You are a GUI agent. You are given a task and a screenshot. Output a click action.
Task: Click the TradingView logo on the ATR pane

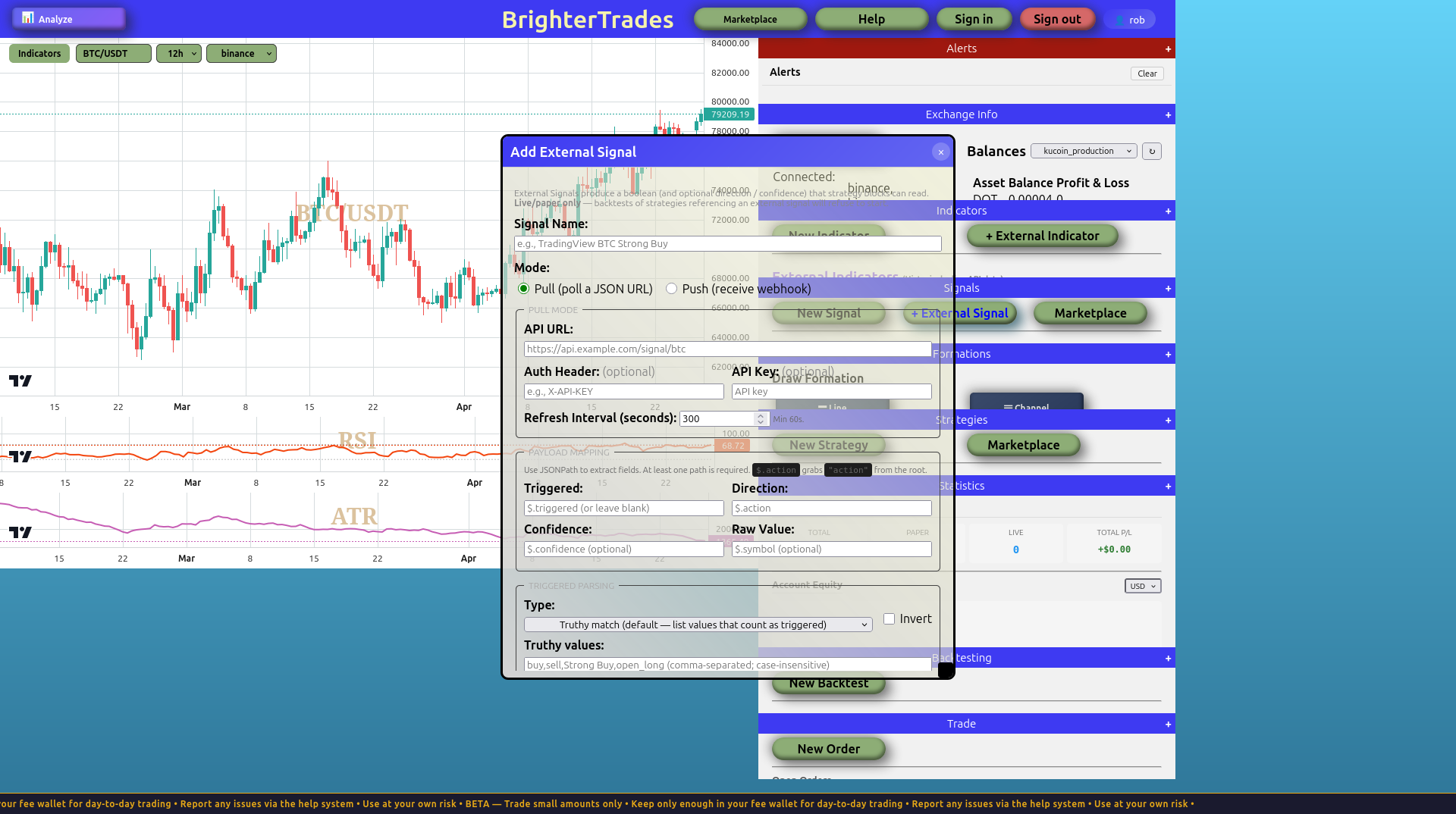point(20,532)
